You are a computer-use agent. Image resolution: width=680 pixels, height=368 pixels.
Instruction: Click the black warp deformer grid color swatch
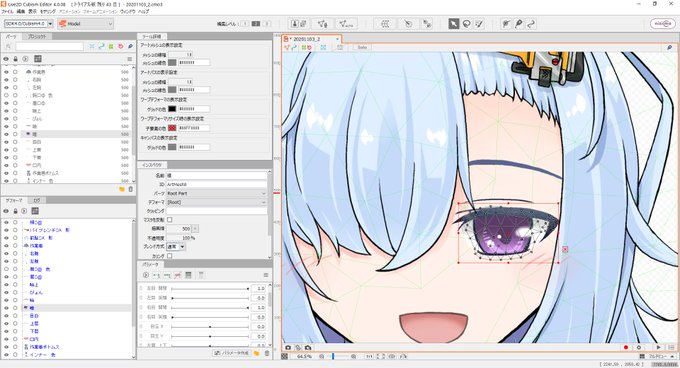pos(172,109)
